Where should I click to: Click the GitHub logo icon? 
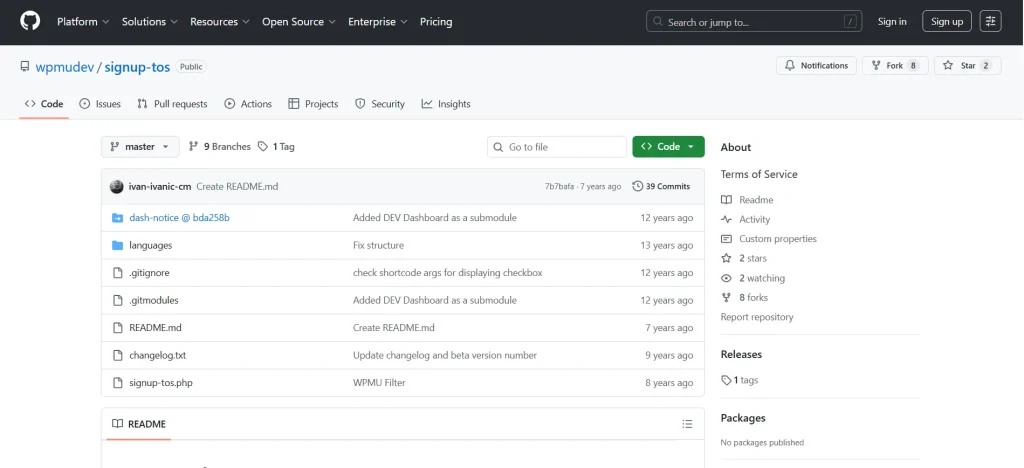click(x=30, y=21)
